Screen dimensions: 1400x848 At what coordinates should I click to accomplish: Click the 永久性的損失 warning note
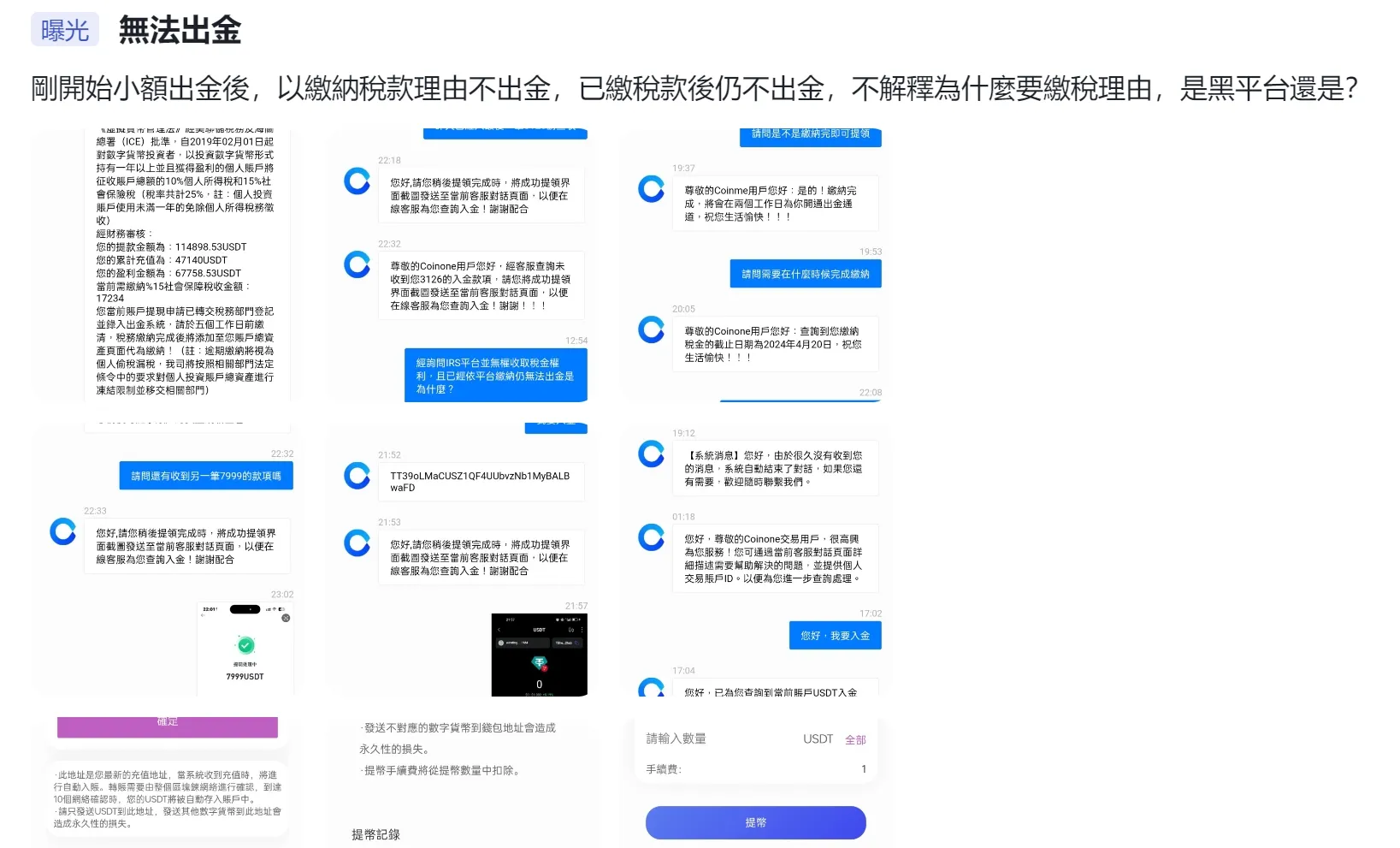coord(458,738)
